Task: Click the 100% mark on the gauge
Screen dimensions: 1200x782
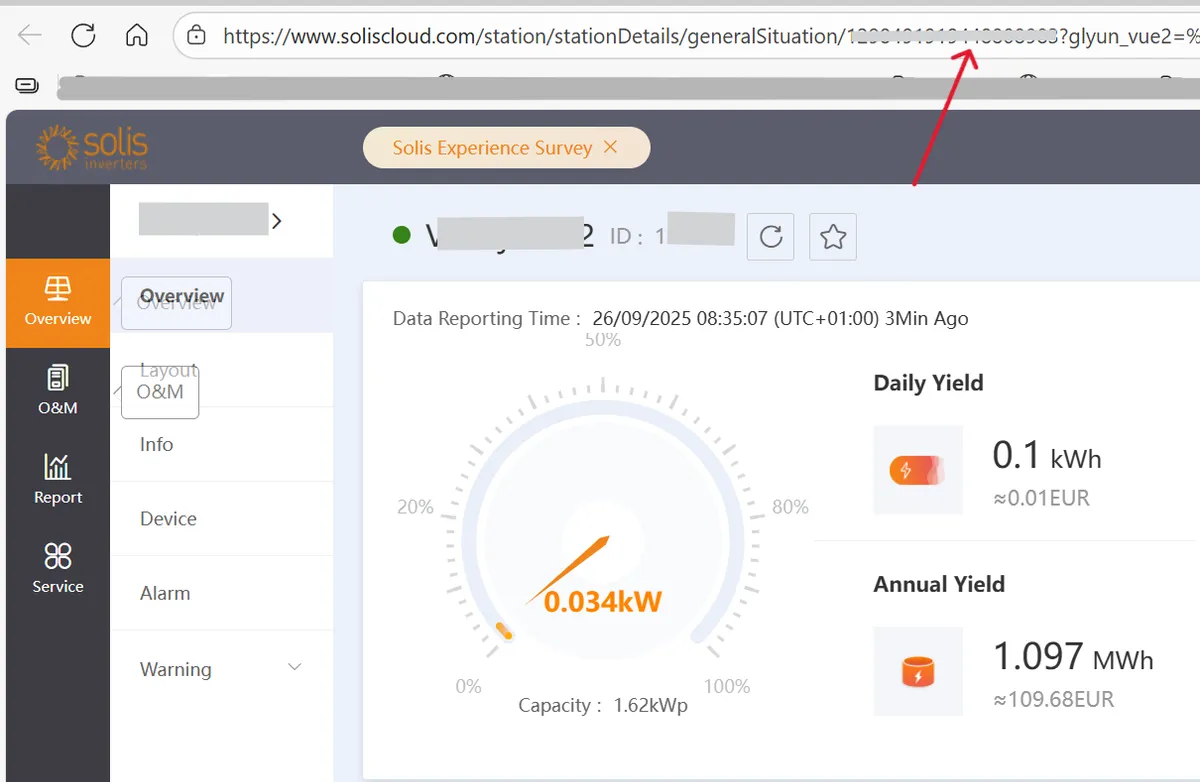Action: pyautogui.click(x=727, y=687)
